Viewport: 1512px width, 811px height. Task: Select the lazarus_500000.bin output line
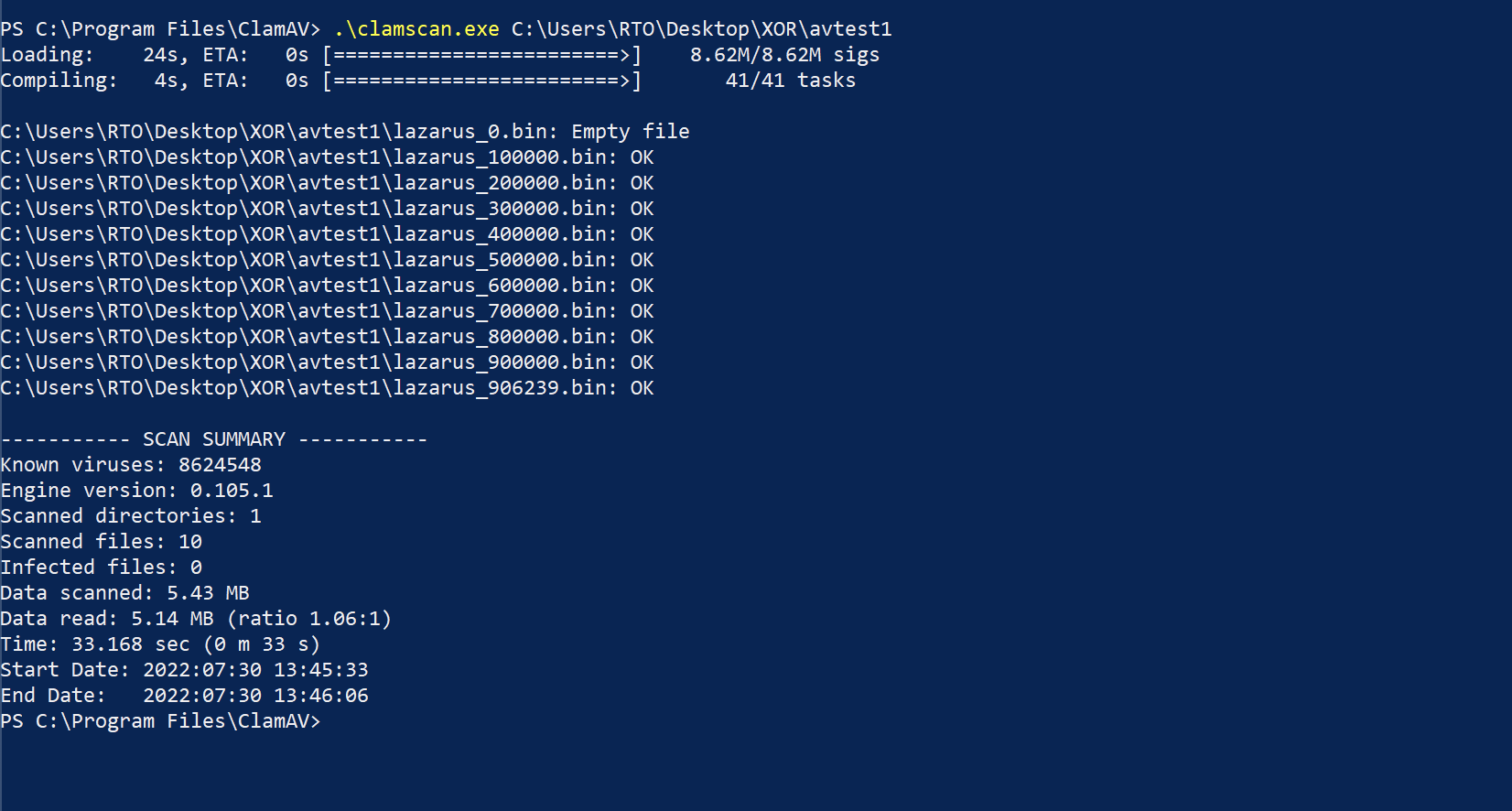click(x=328, y=260)
